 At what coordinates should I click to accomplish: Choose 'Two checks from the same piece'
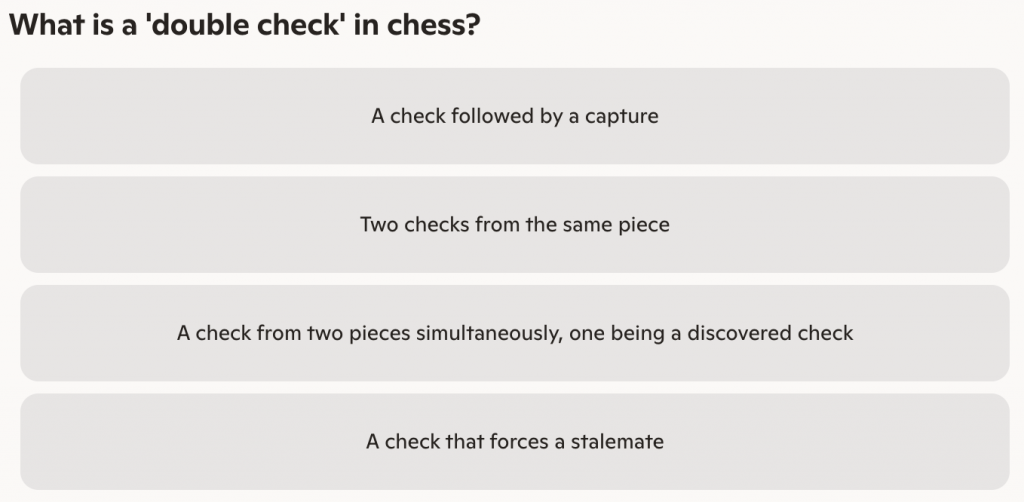pos(514,224)
